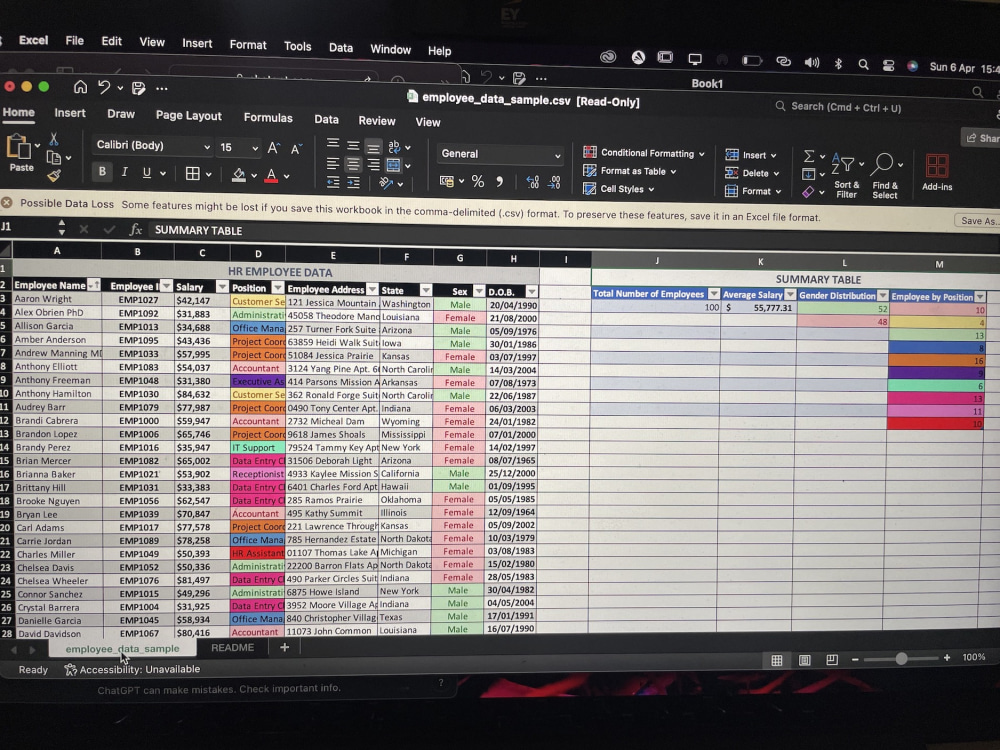Open Conditional Formatting menu
This screenshot has width=1000, height=750.
point(643,153)
